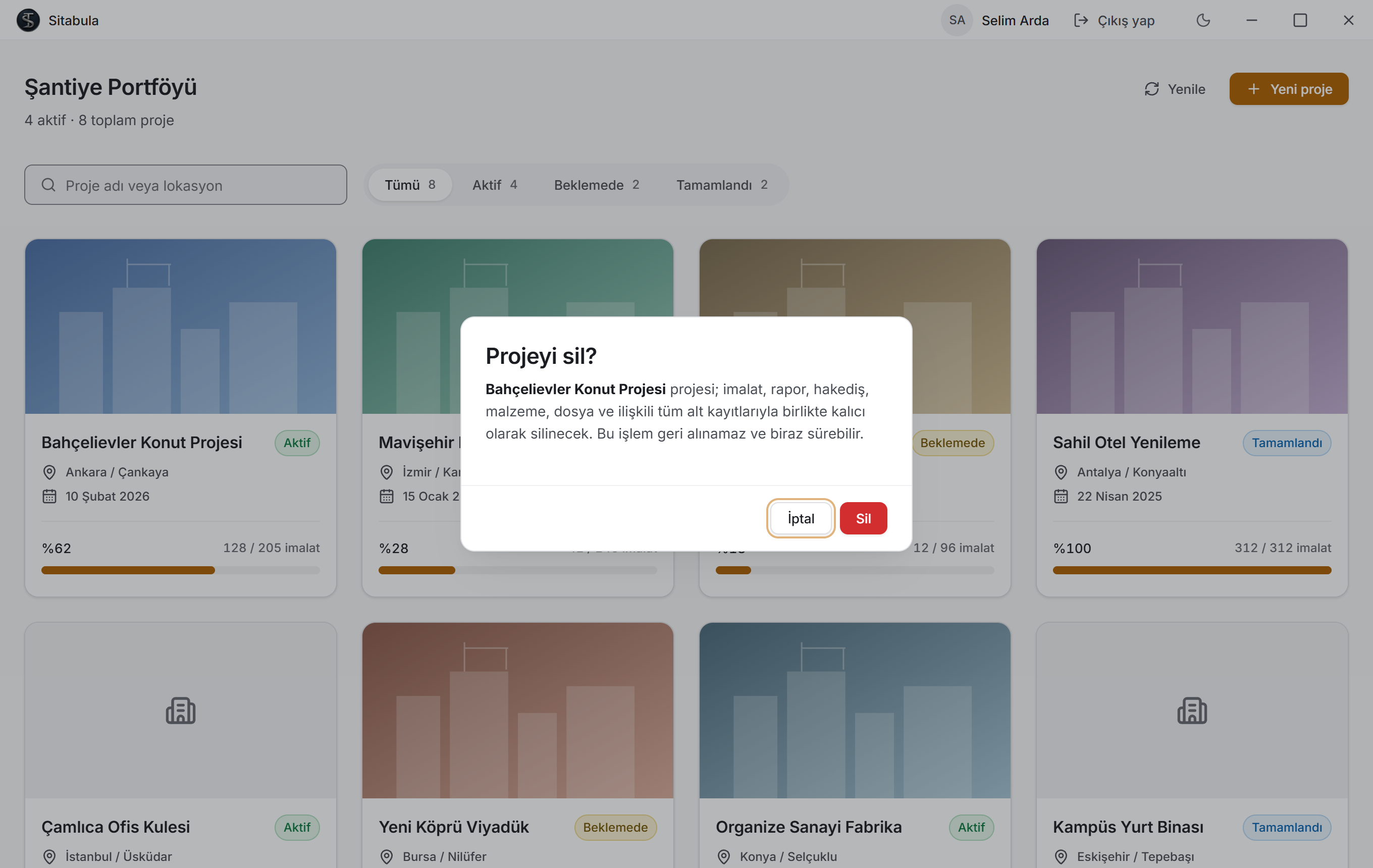The height and width of the screenshot is (868, 1373).
Task: Switch to the Aktif filter tab
Action: click(x=494, y=185)
